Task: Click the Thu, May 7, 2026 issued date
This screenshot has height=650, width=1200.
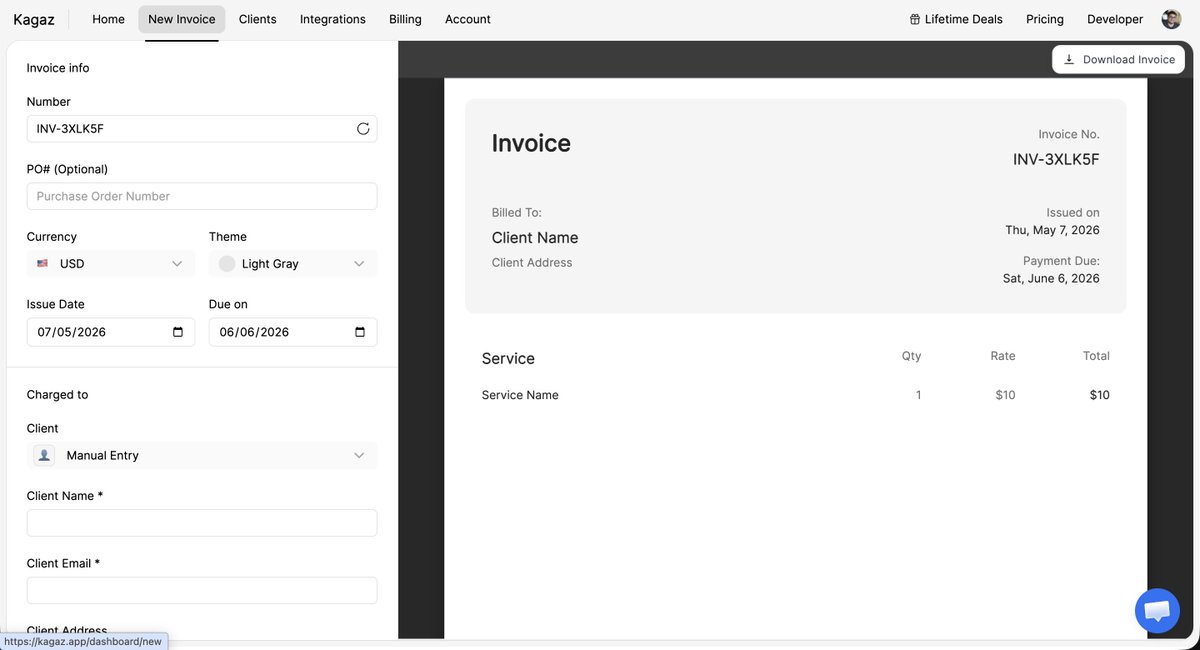Action: coord(1052,230)
